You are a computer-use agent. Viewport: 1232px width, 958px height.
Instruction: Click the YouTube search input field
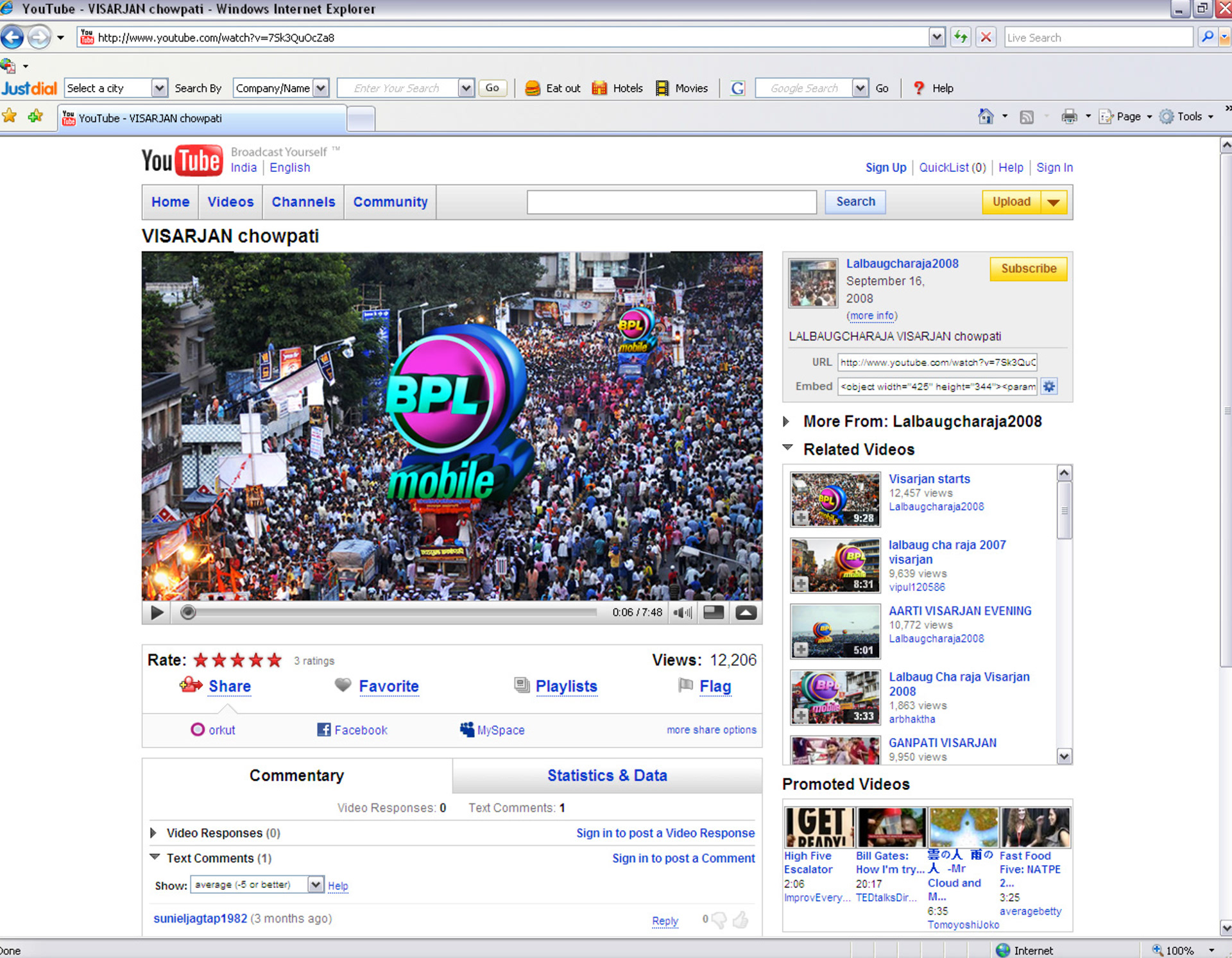tap(671, 202)
